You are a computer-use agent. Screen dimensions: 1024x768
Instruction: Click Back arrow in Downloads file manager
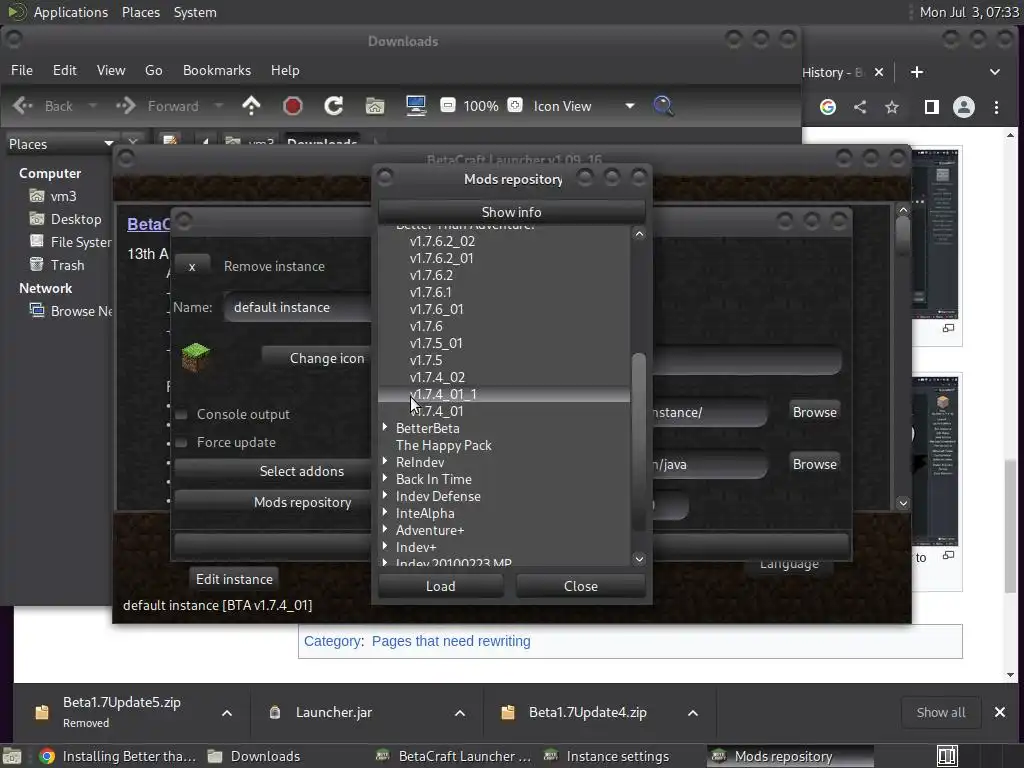(23, 106)
